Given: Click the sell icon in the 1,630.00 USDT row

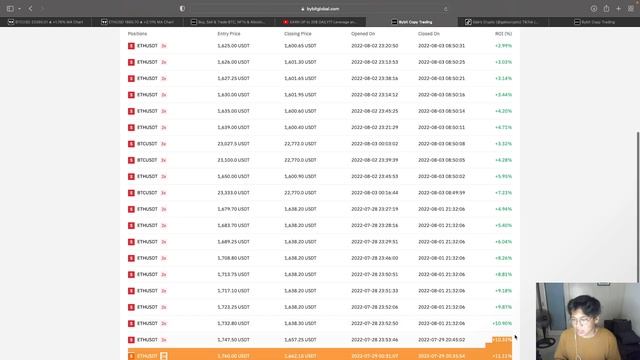Looking at the screenshot, I should (131, 95).
